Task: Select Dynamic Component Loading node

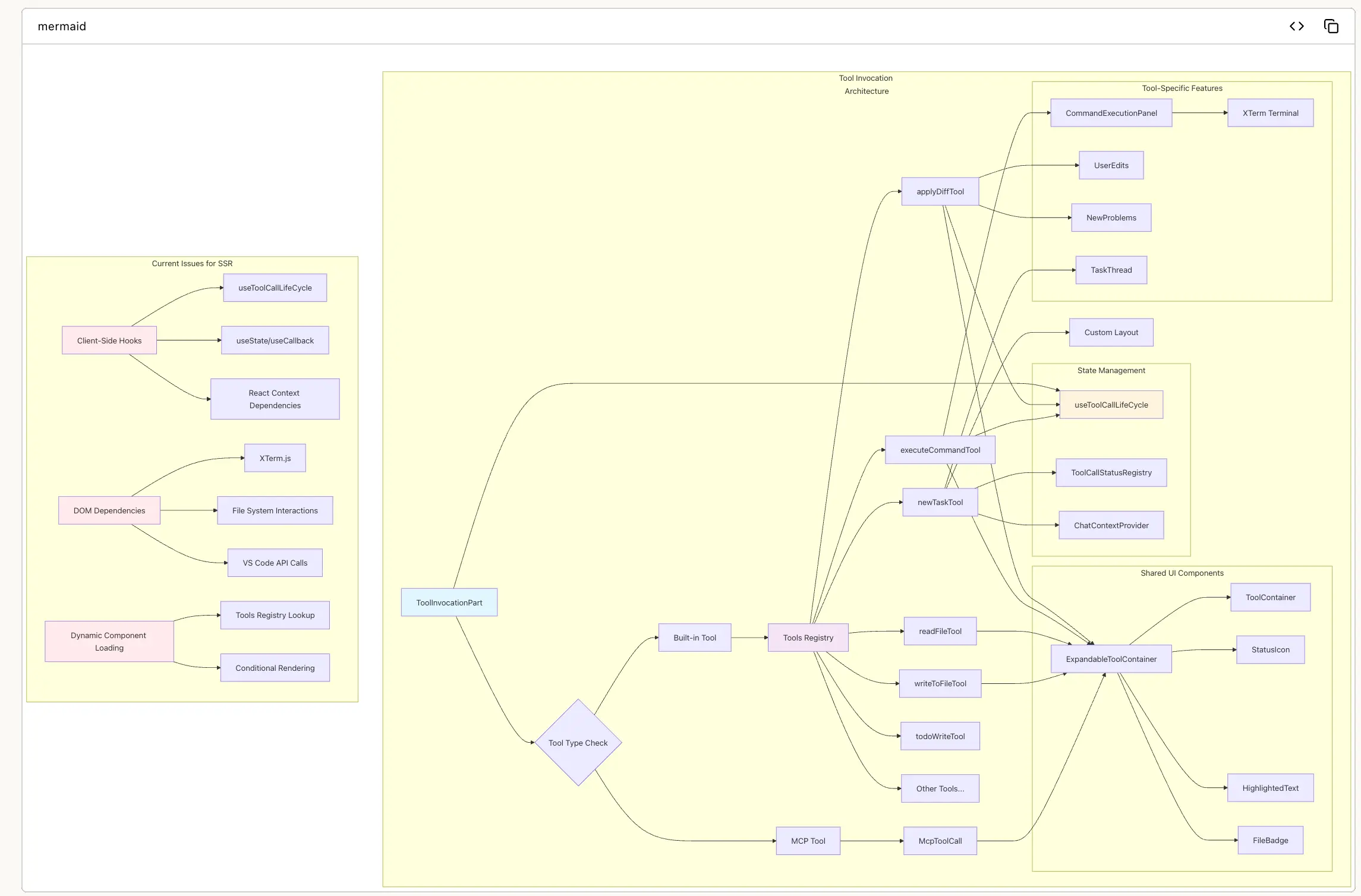Action: click(109, 642)
